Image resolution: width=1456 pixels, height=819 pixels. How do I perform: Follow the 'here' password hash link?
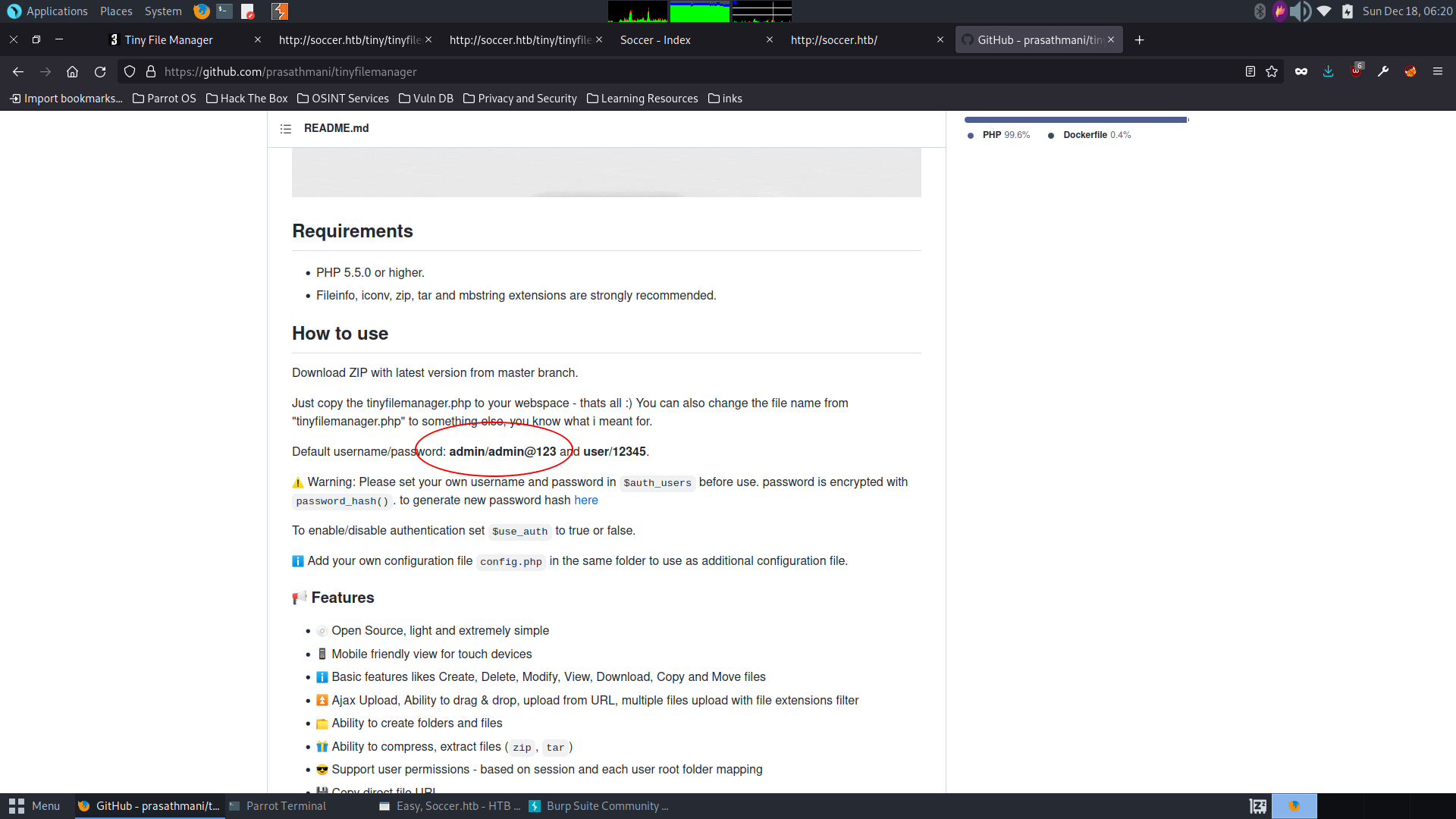[x=585, y=500]
